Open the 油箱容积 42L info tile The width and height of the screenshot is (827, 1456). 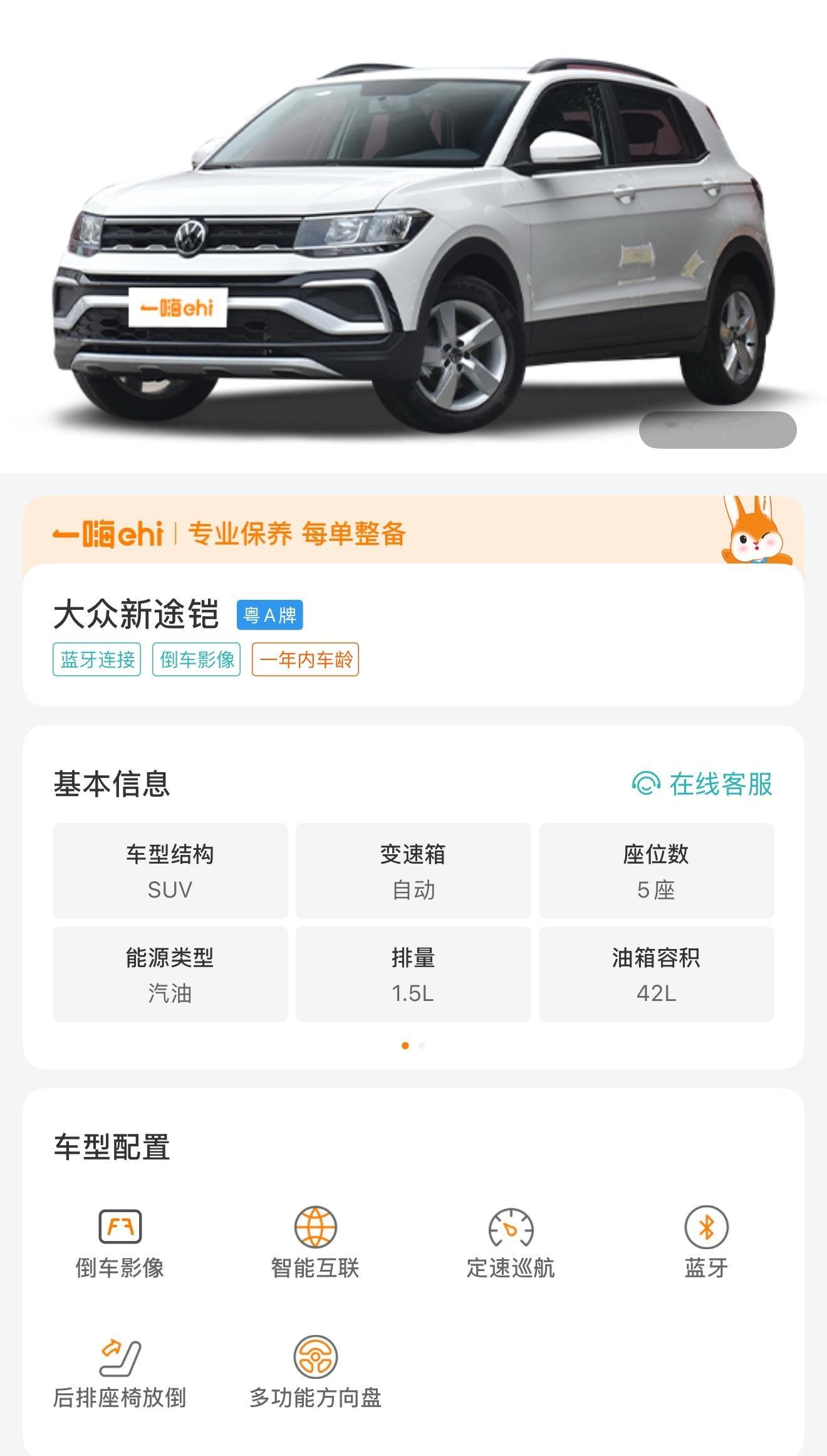pyautogui.click(x=656, y=975)
